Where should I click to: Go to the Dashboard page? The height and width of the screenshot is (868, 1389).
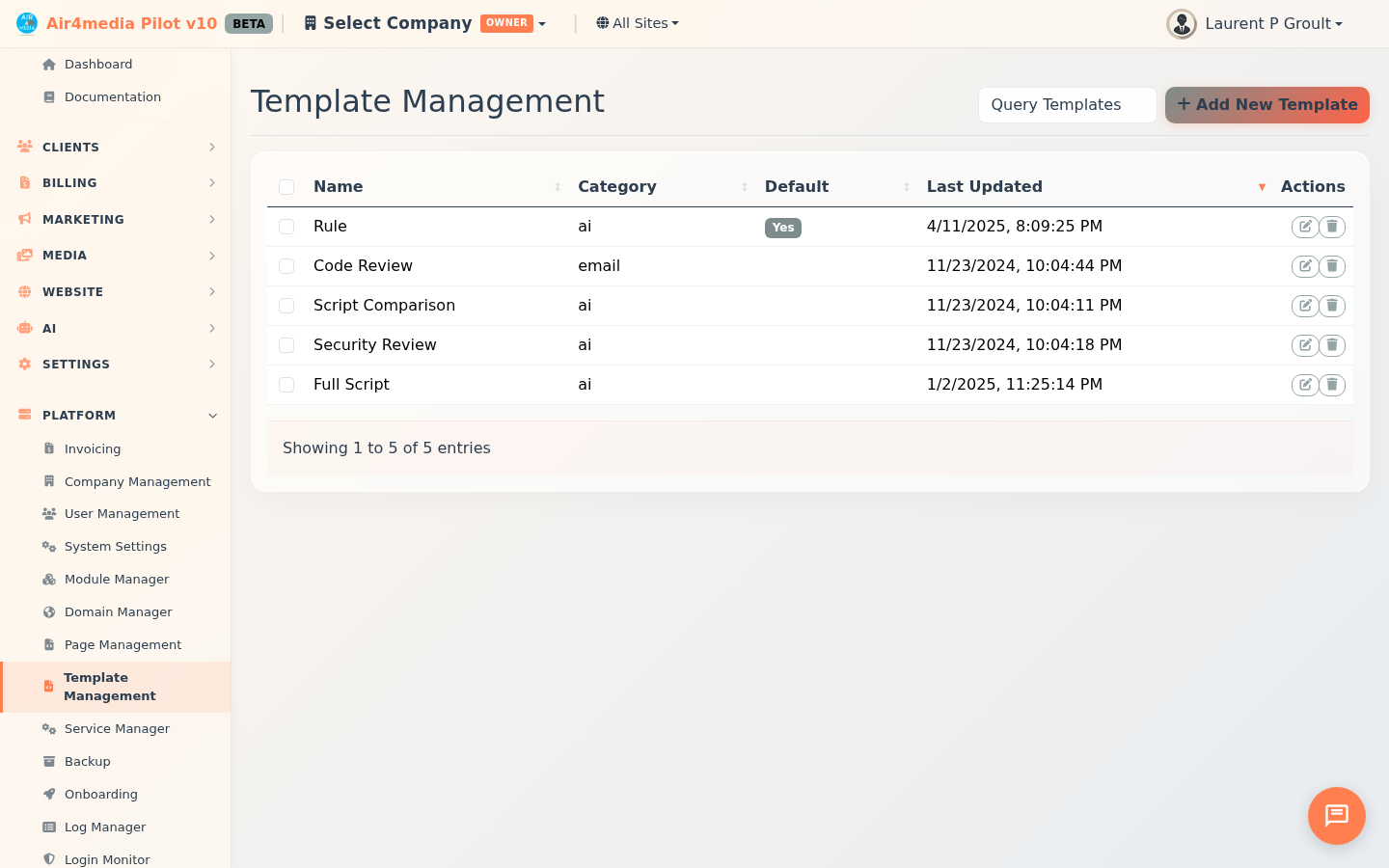pyautogui.click(x=99, y=64)
